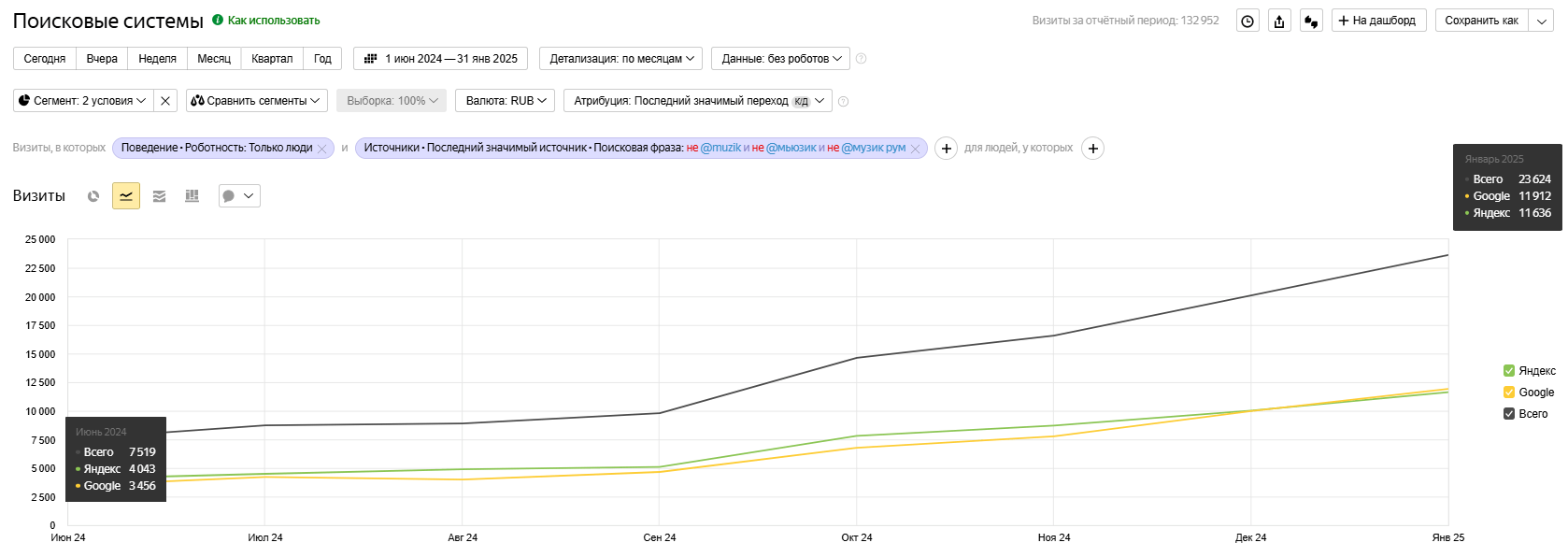
Task: Click the export share icon
Action: pyautogui.click(x=1279, y=21)
